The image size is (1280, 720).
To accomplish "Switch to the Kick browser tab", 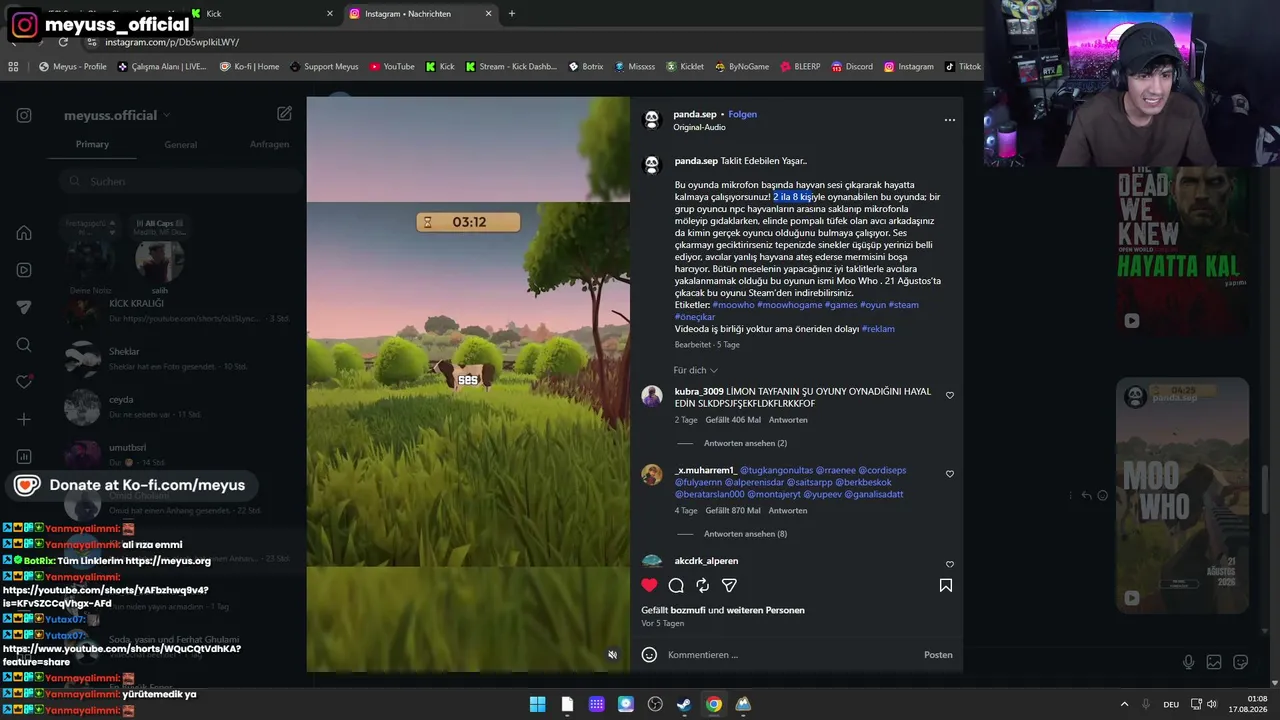I will click(260, 14).
